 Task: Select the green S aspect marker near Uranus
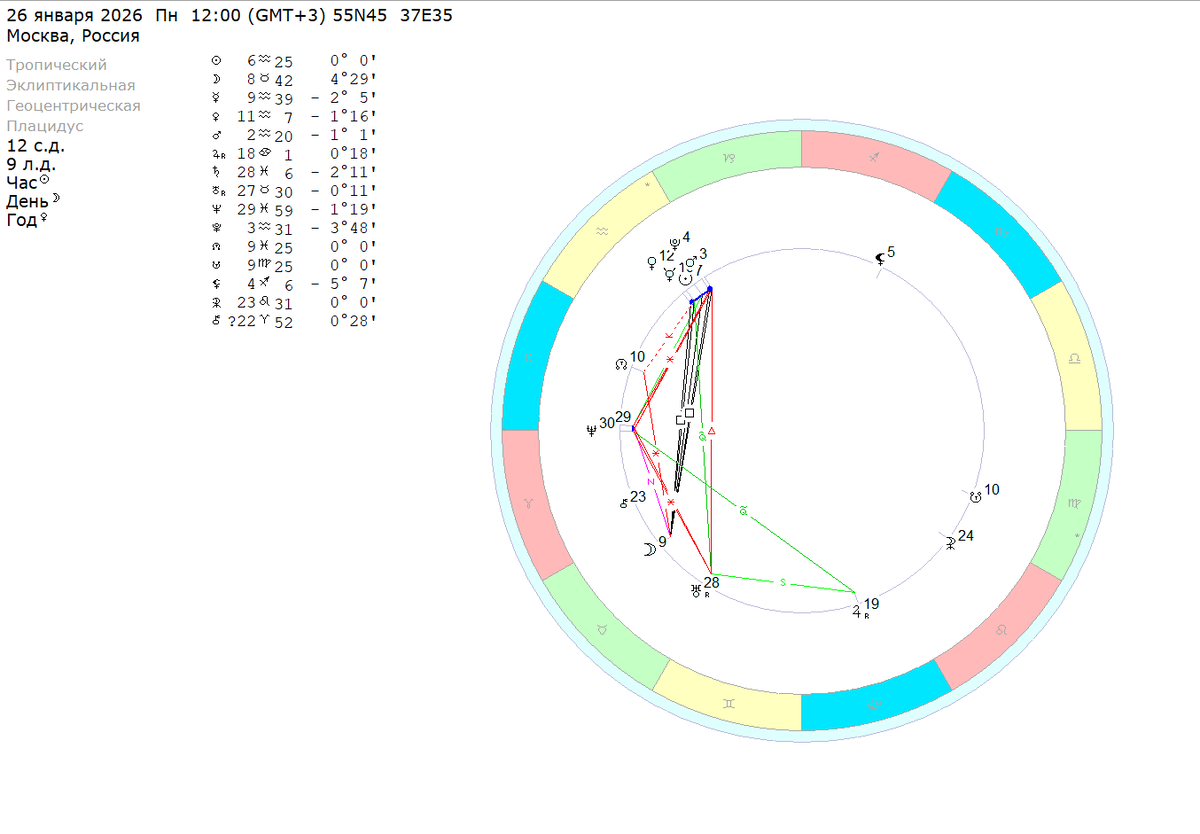[782, 581]
